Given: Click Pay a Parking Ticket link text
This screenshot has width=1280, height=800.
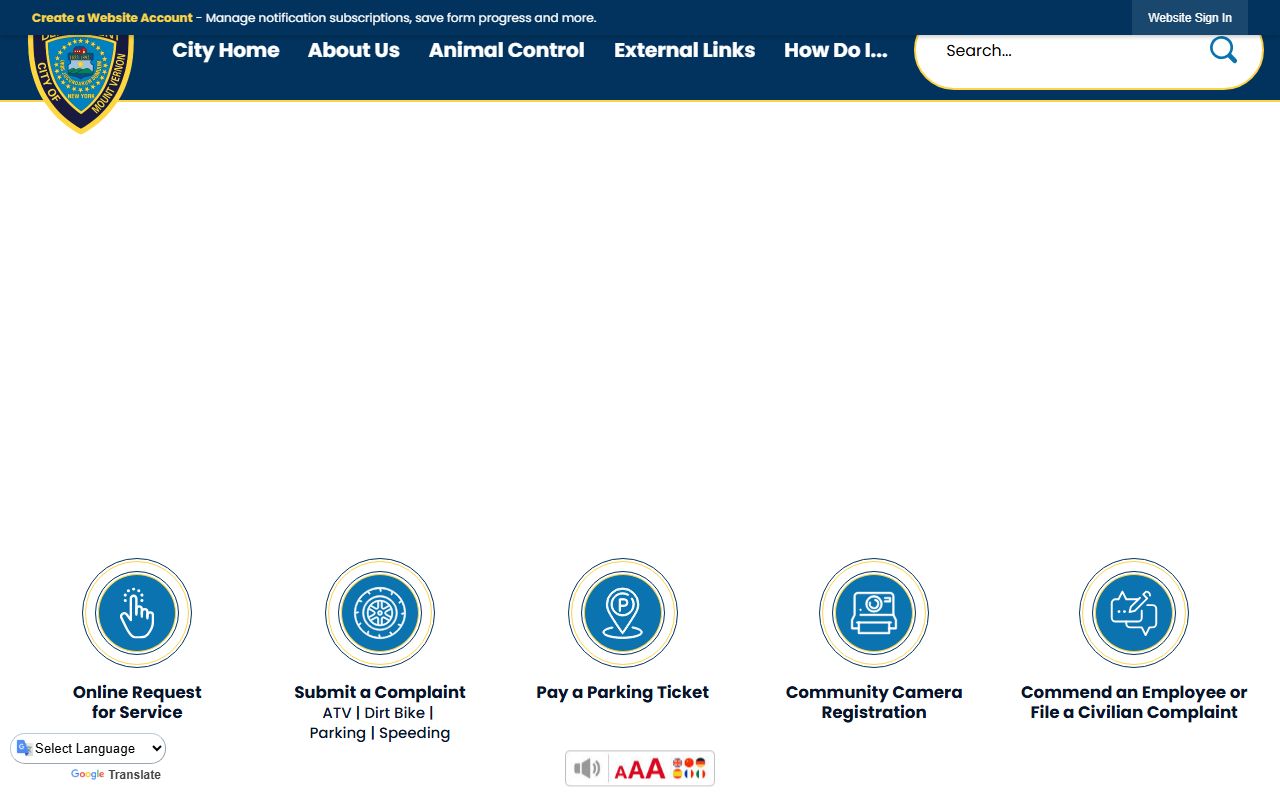Looking at the screenshot, I should [x=623, y=692].
